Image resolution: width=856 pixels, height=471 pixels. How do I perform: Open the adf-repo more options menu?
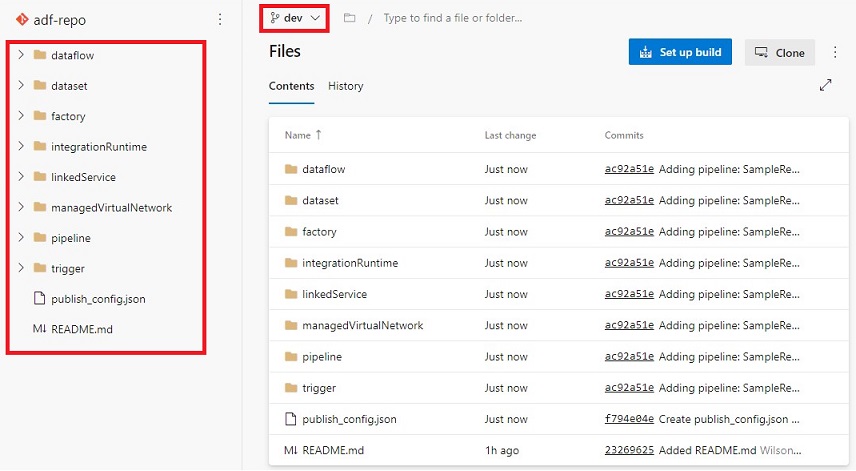coord(220,20)
